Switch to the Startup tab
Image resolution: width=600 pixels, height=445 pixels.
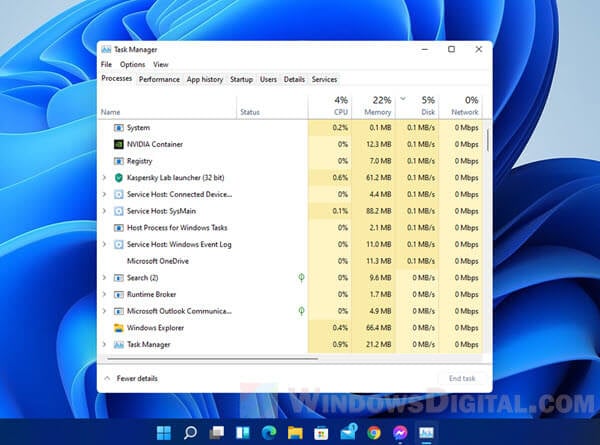pyautogui.click(x=241, y=79)
